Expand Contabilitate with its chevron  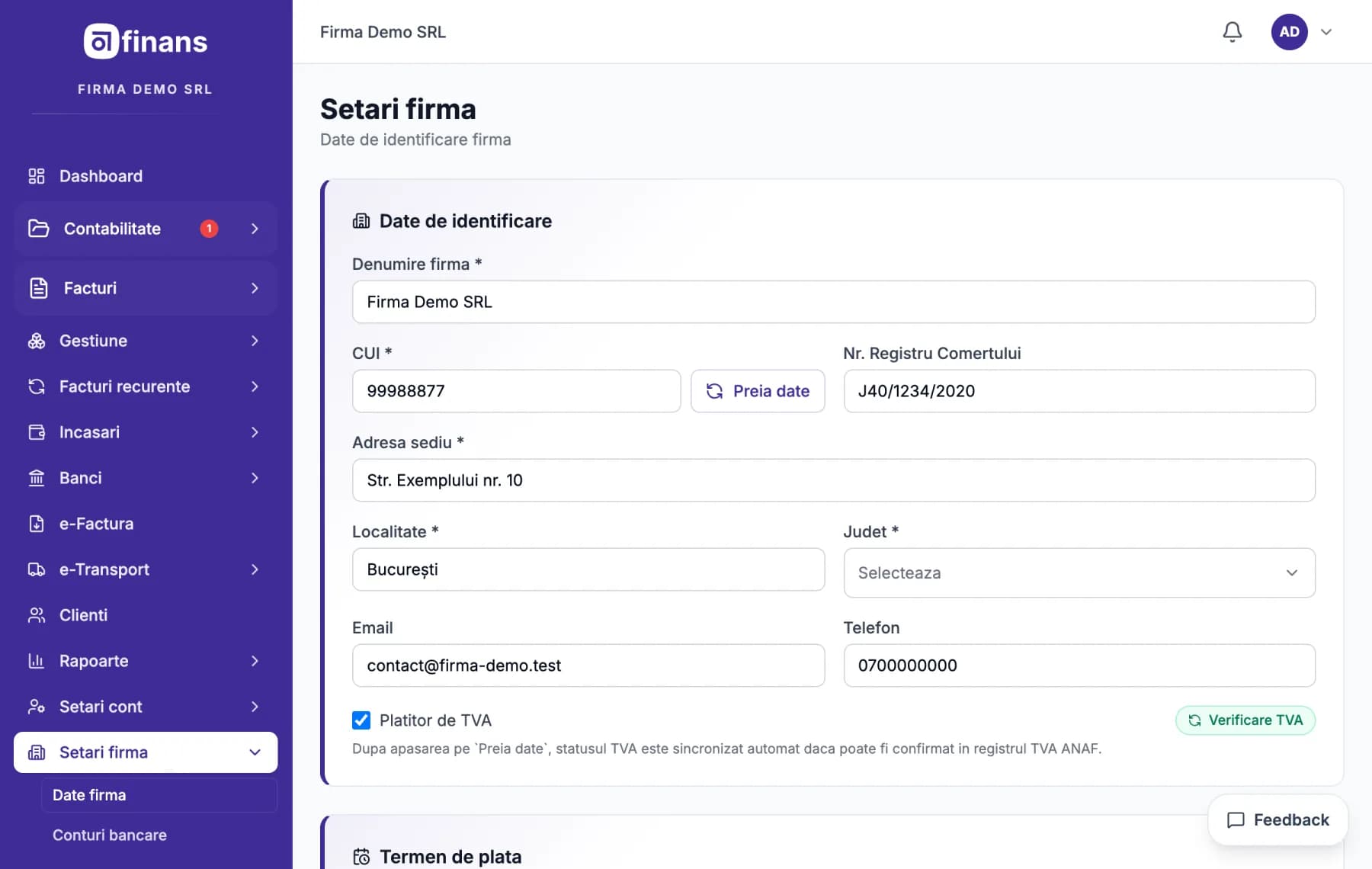255,229
